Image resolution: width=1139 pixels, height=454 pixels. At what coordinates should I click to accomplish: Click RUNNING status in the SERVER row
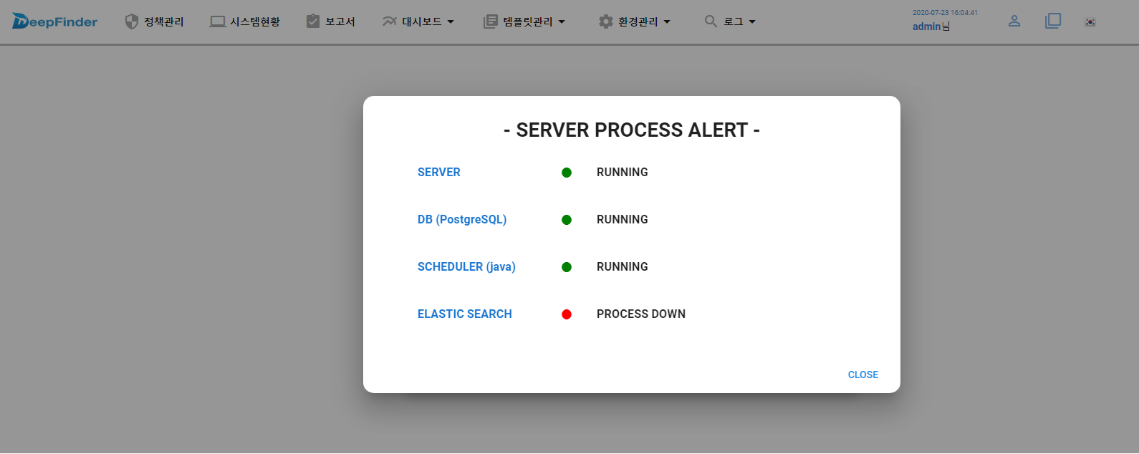point(622,172)
